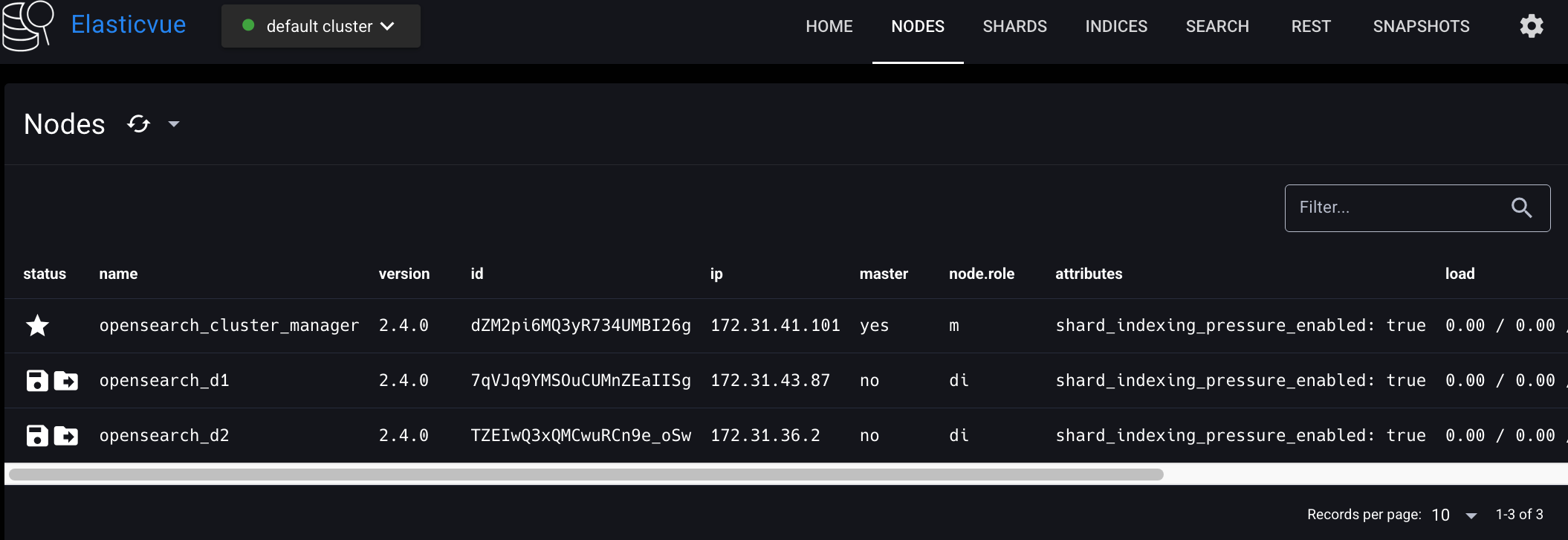1568x540 pixels.
Task: Sort by the load column header
Action: pos(1460,274)
